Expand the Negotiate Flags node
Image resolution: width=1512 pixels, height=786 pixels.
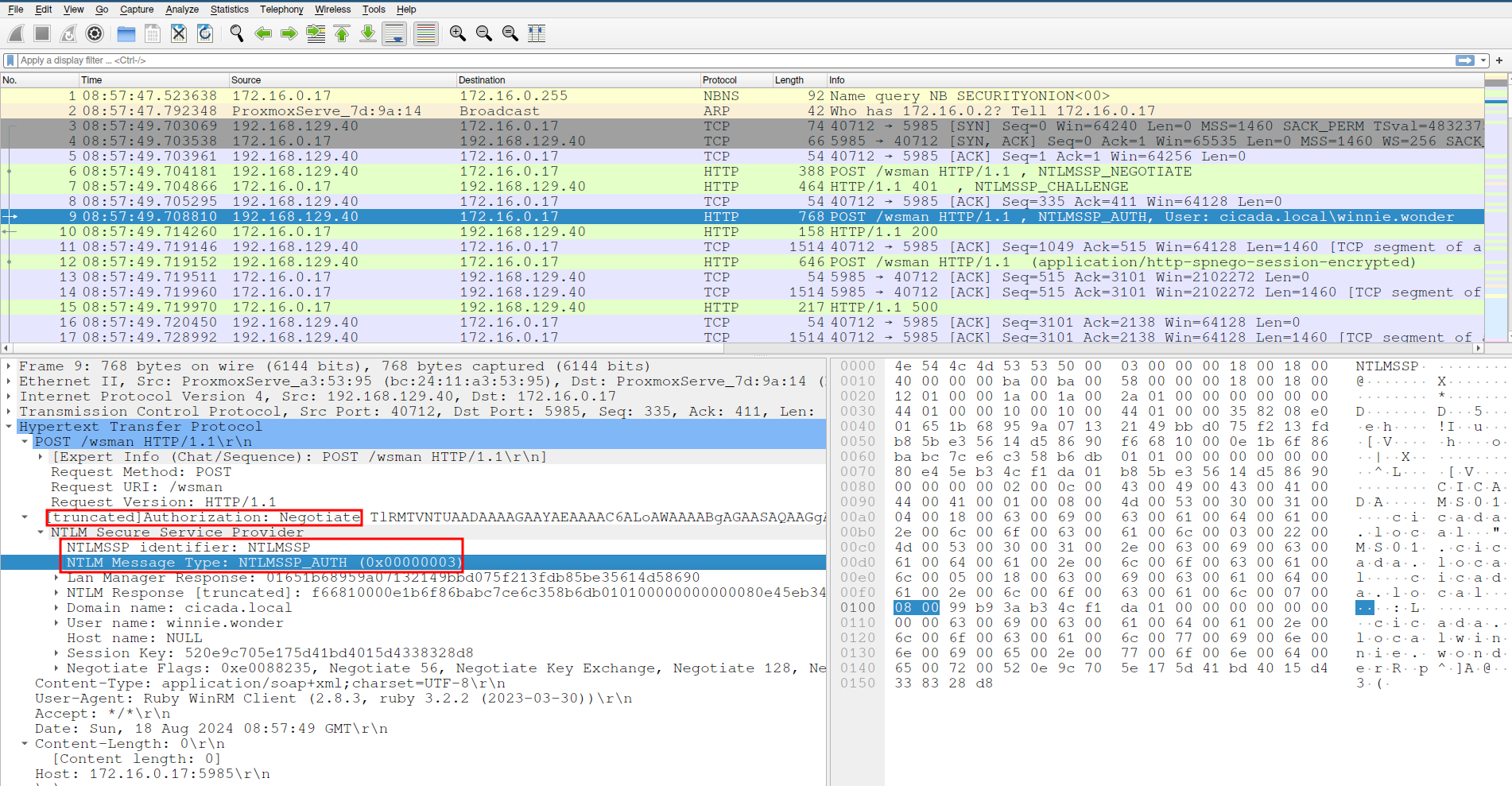click(56, 668)
